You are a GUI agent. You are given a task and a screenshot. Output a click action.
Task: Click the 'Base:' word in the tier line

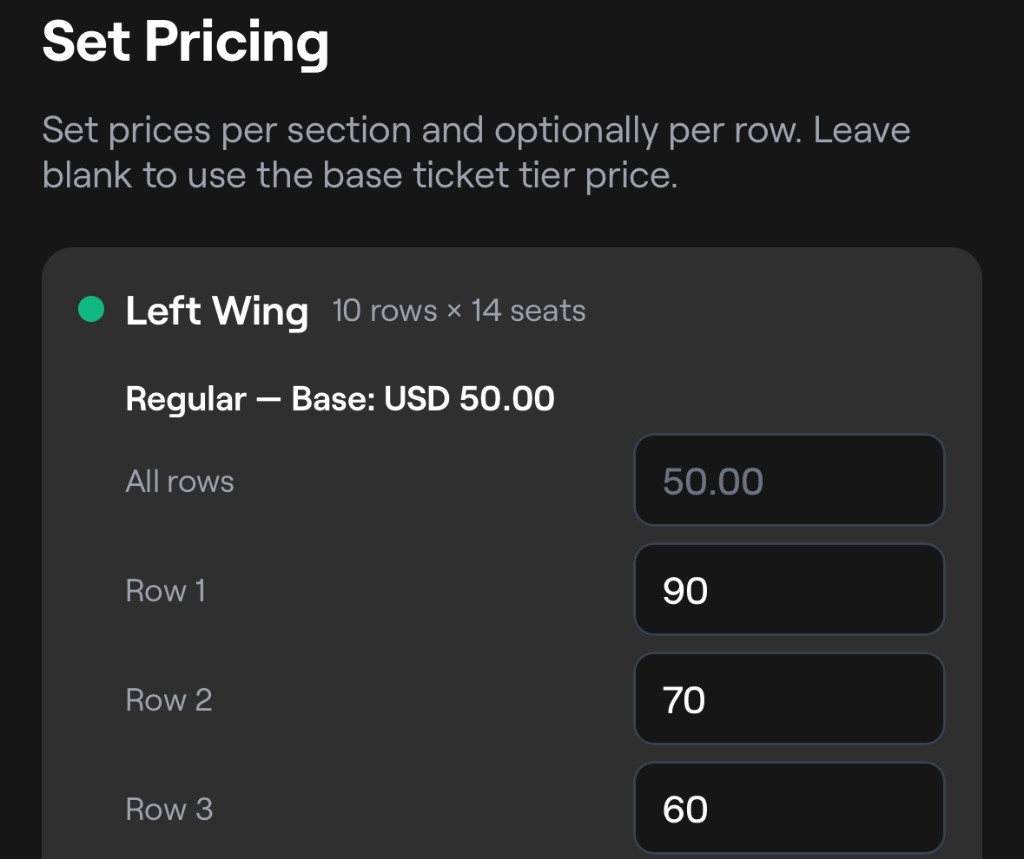click(333, 399)
